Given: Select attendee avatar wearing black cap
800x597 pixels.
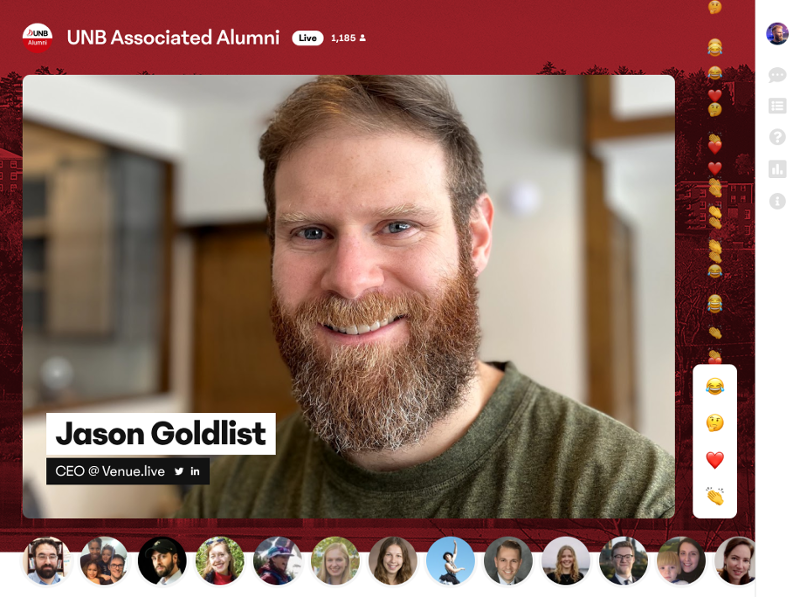Looking at the screenshot, I should pyautogui.click(x=162, y=560).
